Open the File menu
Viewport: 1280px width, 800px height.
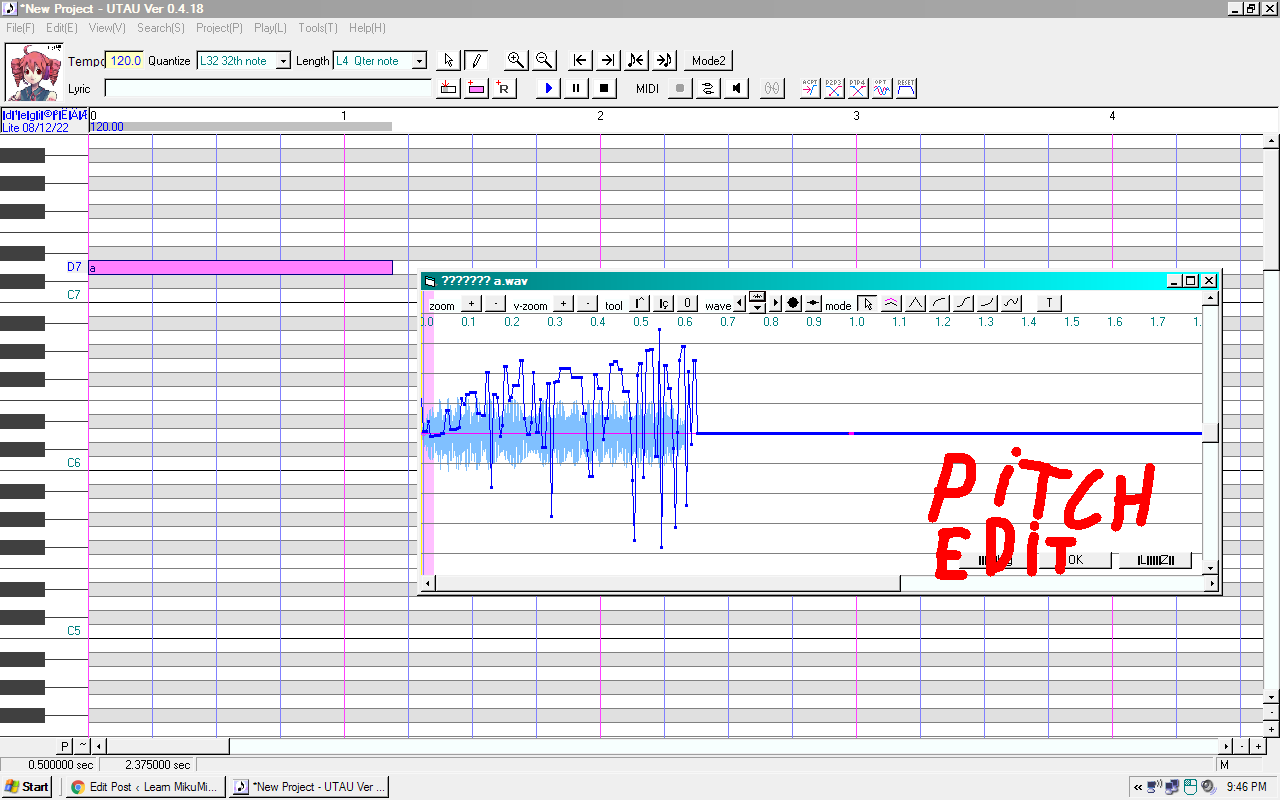pyautogui.click(x=20, y=28)
